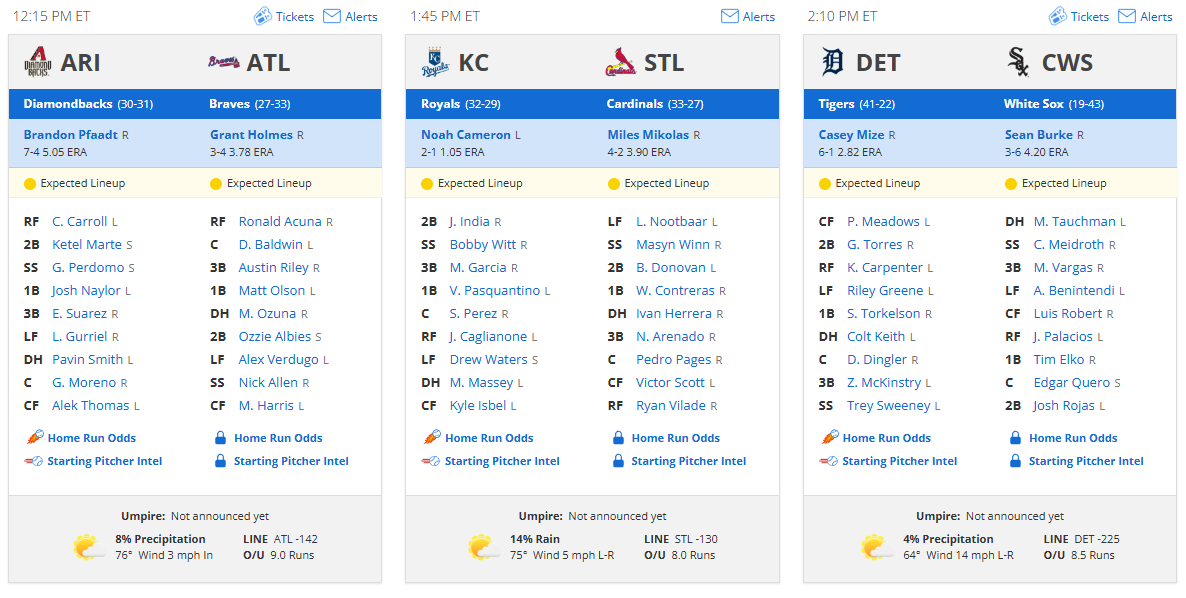1186x598 pixels.
Task: Open the Tickets icon for DET vs CWS
Action: [x=1057, y=16]
